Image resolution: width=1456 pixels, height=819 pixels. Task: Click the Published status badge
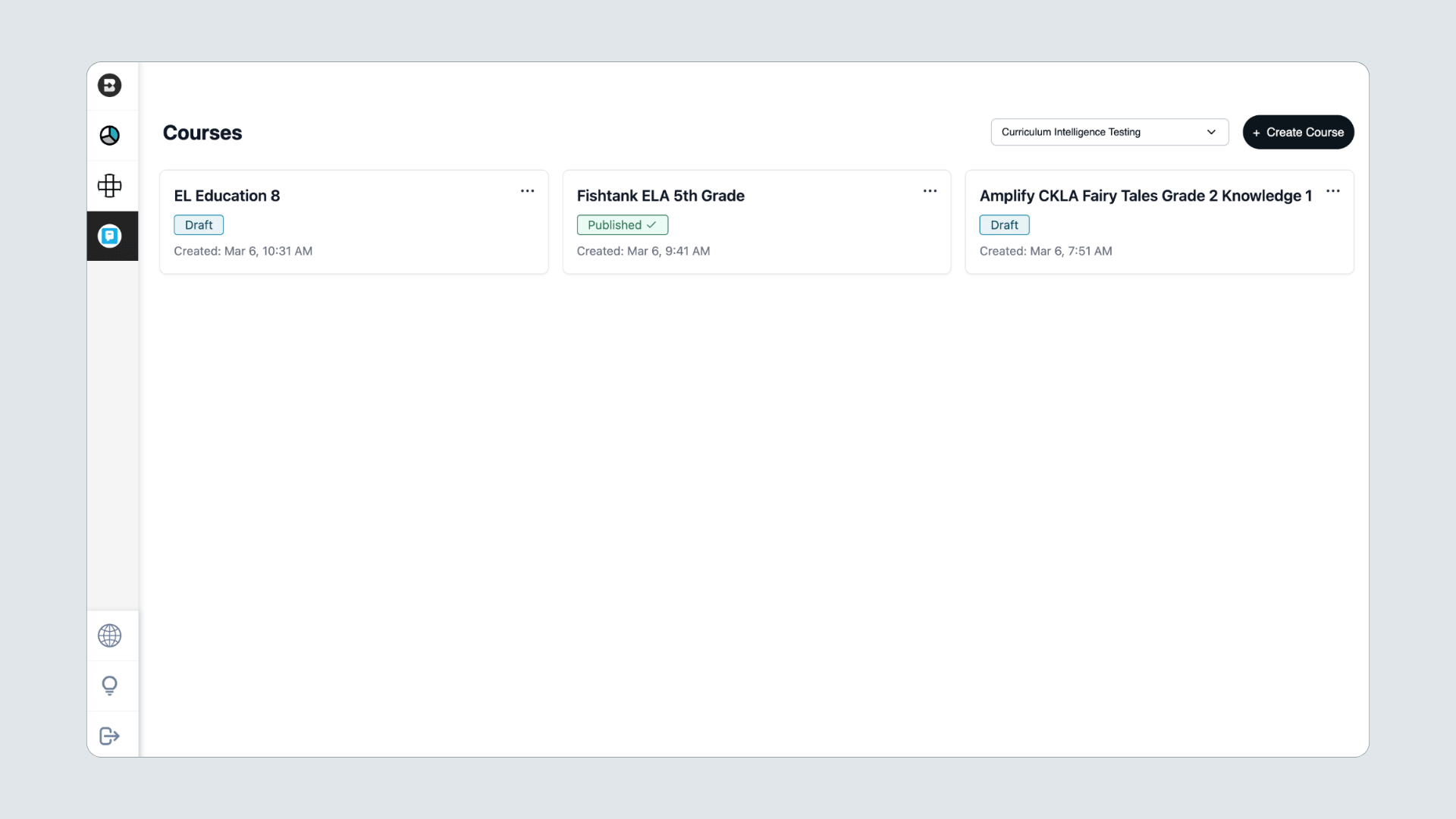coord(622,225)
